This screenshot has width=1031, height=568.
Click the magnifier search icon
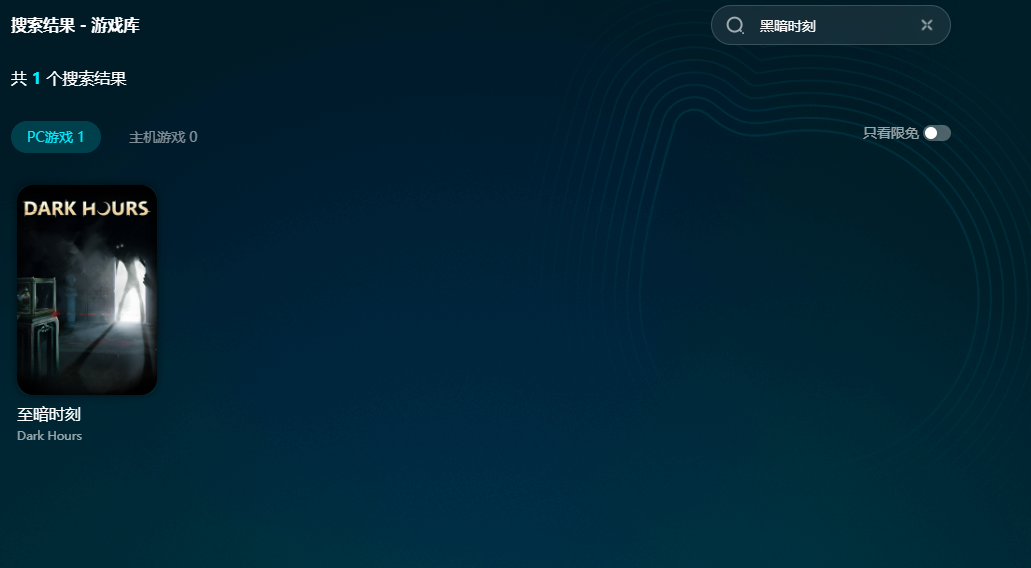coord(734,26)
